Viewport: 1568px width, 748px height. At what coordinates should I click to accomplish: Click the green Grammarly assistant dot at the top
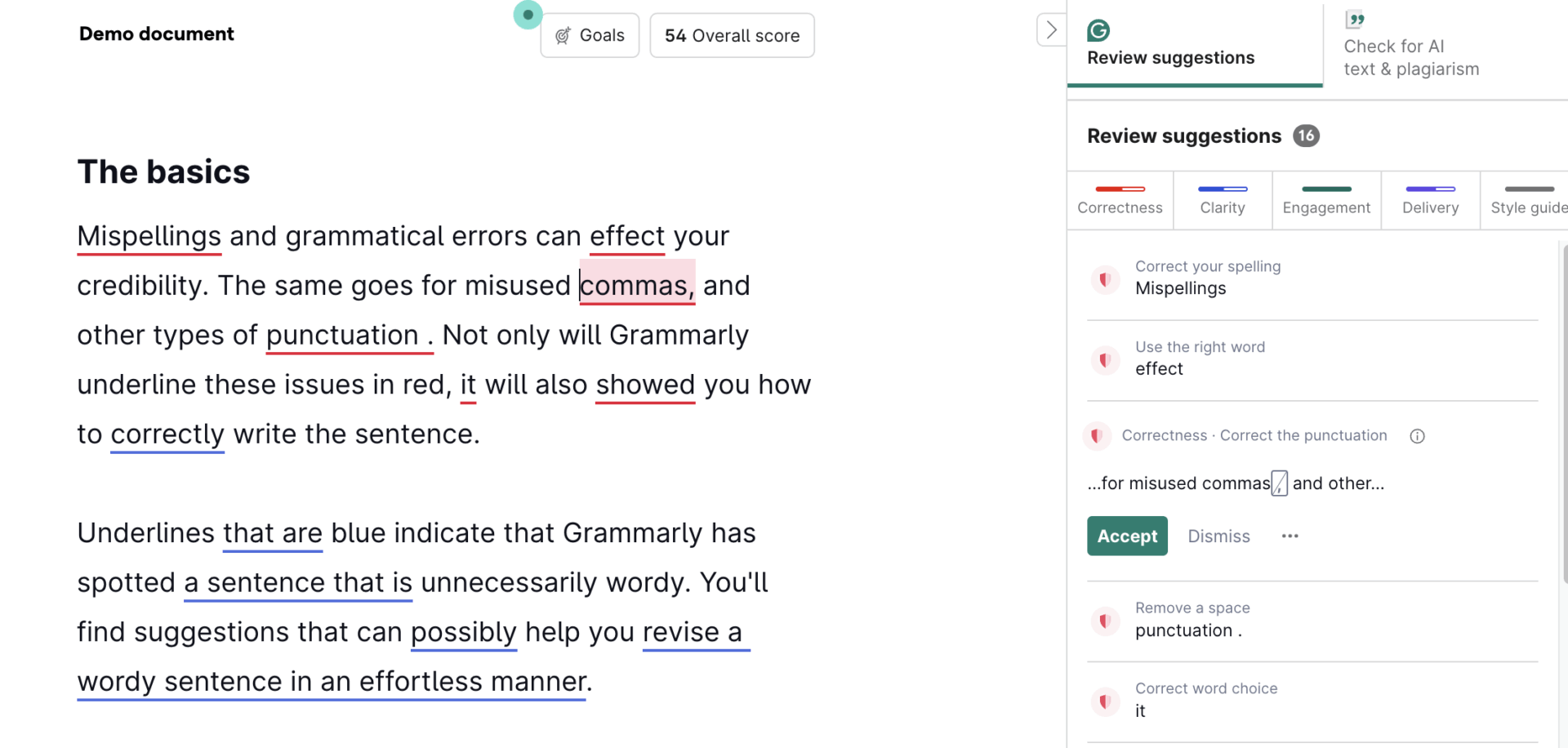pos(528,14)
